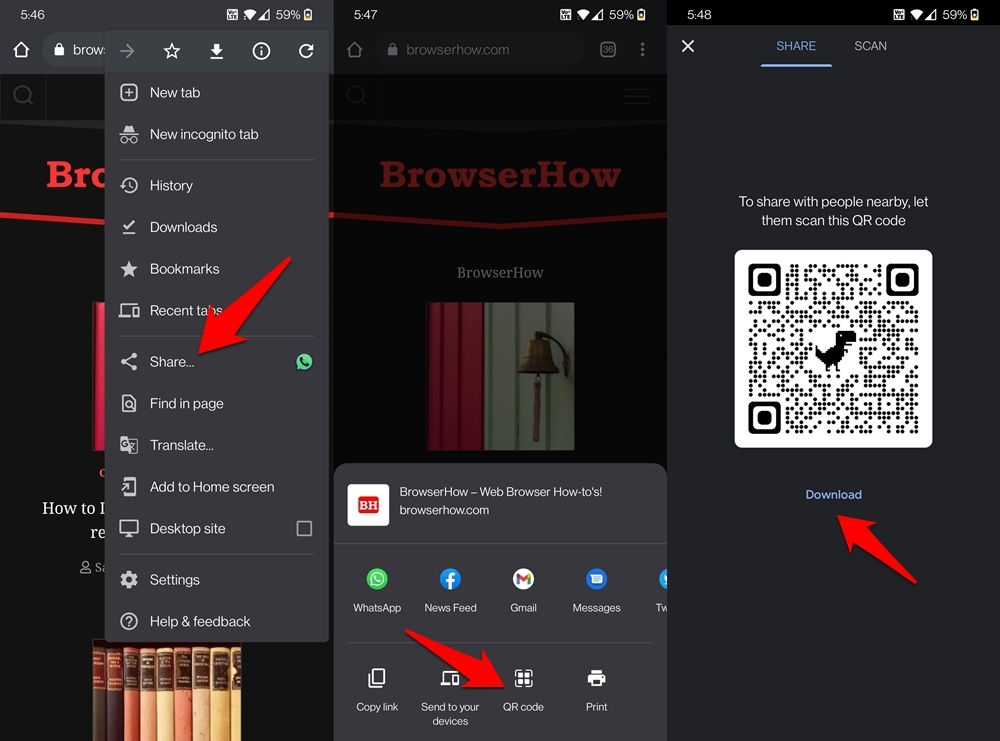Select Settings in the menu
This screenshot has width=1000, height=741.
point(174,579)
